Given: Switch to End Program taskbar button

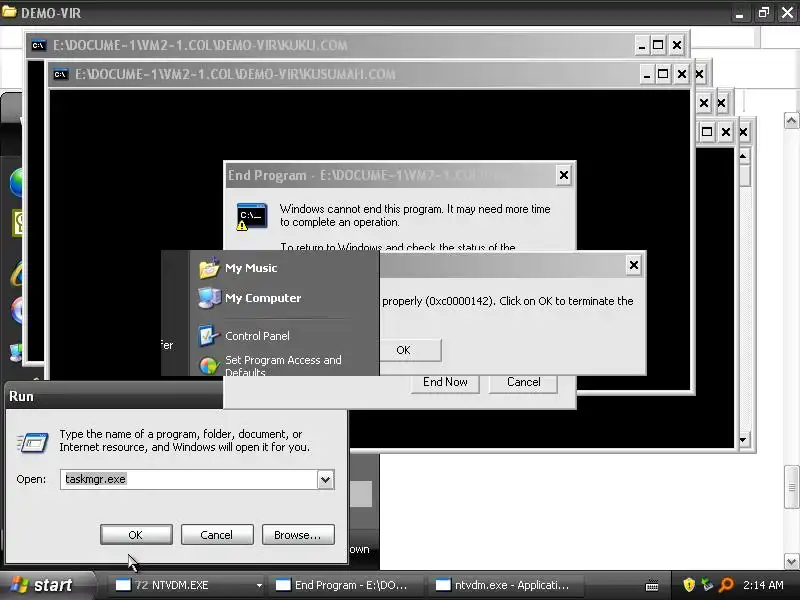Looking at the screenshot, I should [x=345, y=585].
